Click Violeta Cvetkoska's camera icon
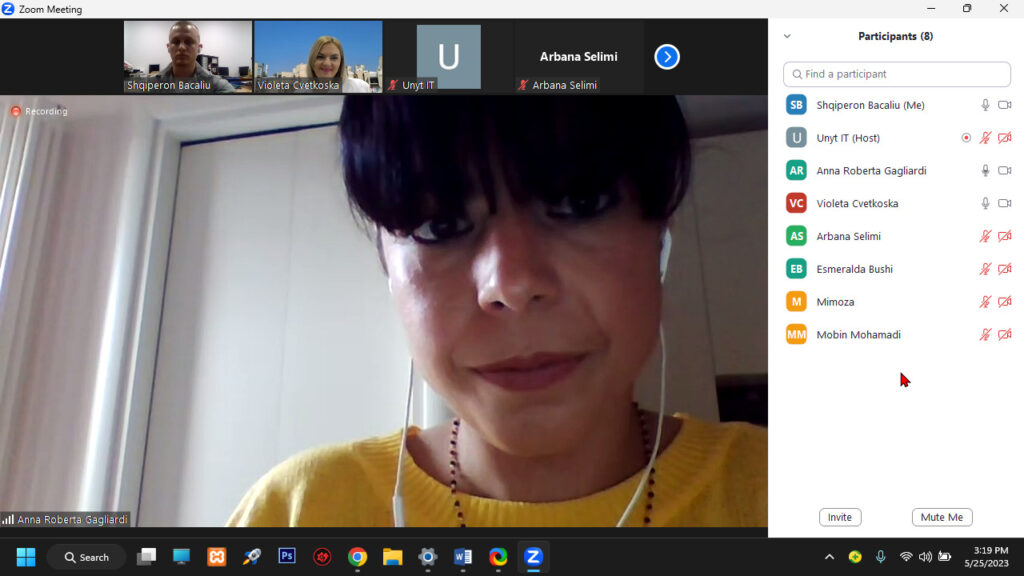This screenshot has width=1024, height=576. (1004, 203)
